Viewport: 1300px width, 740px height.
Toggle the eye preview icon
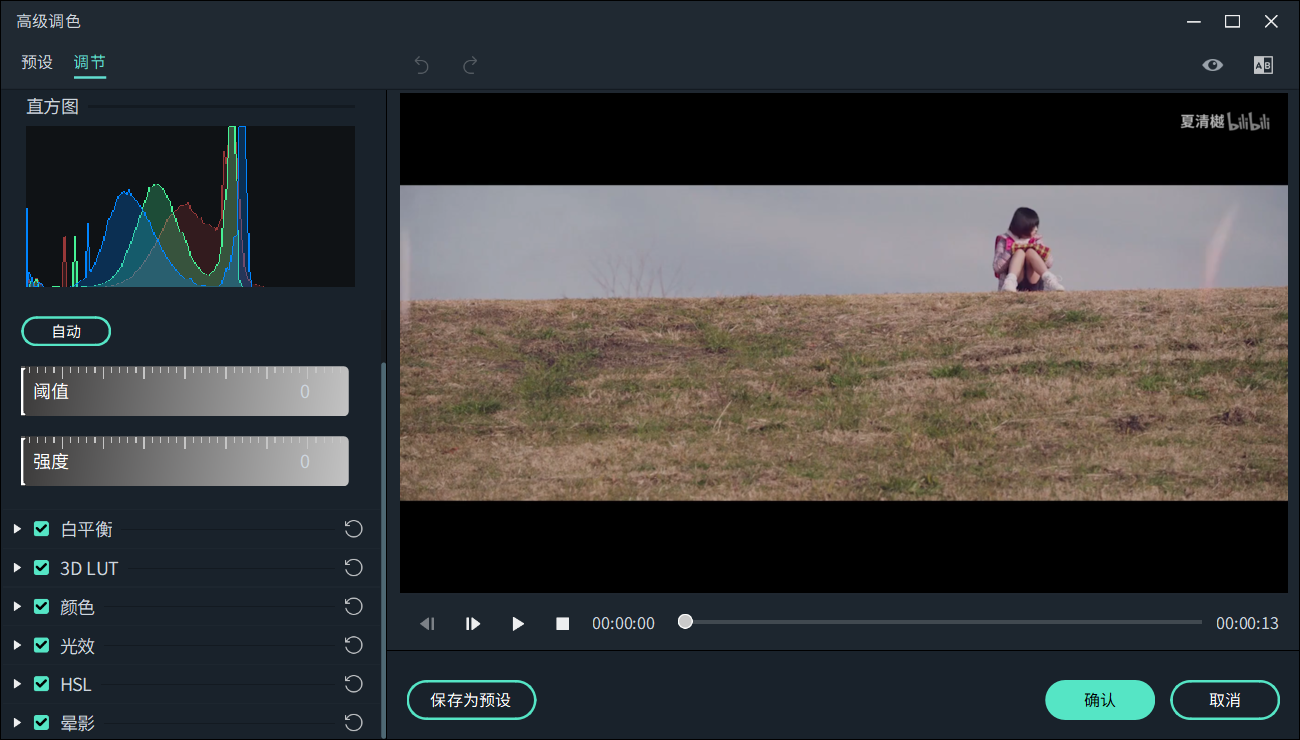click(1212, 65)
